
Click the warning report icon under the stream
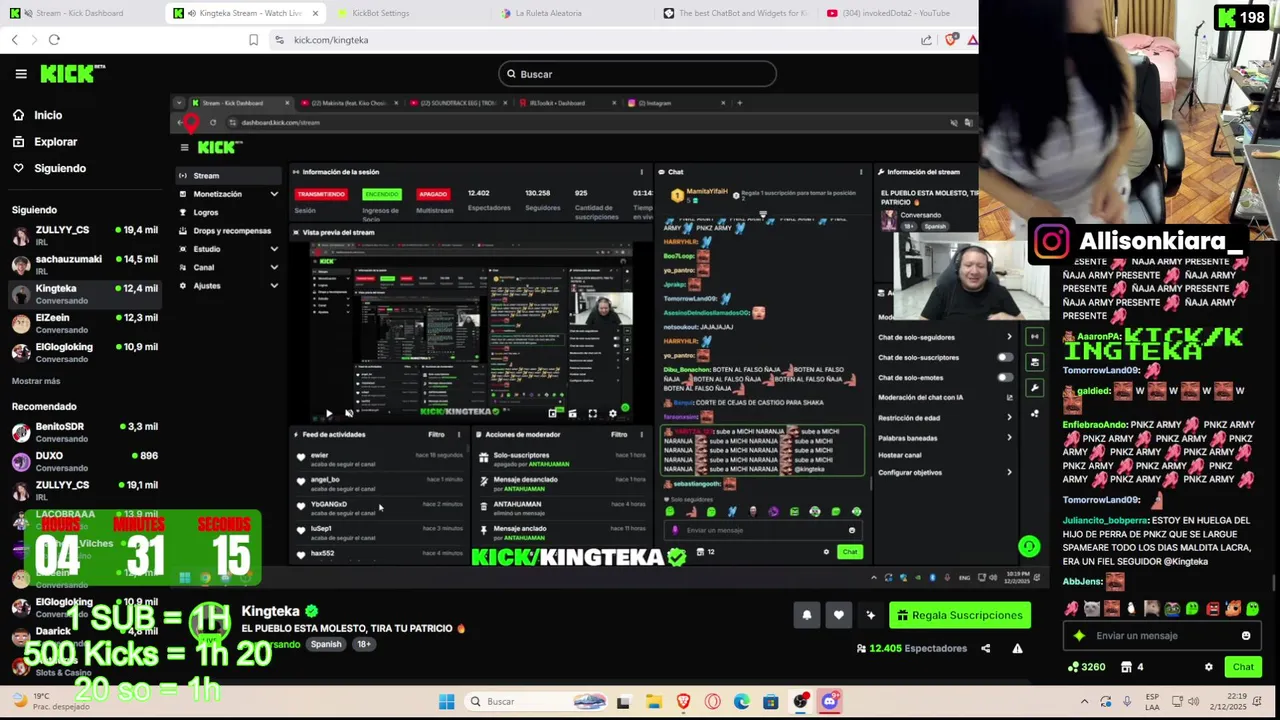(1017, 648)
